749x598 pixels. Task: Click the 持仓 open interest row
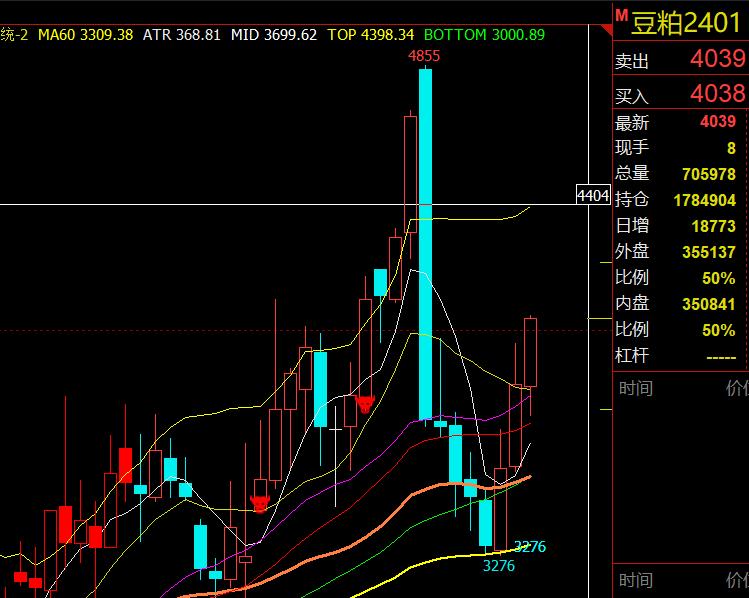point(680,200)
